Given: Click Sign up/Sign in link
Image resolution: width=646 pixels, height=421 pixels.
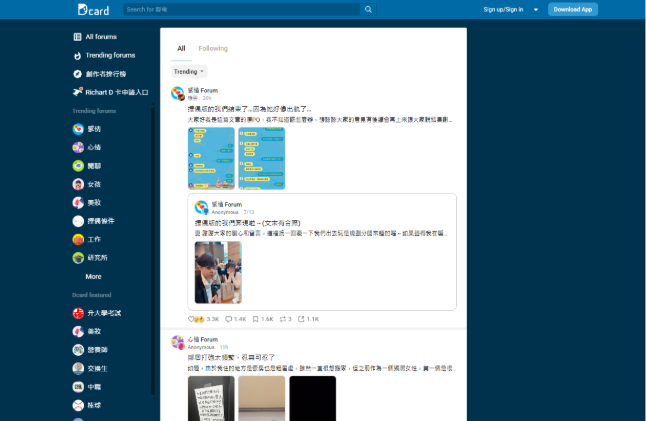Looking at the screenshot, I should 503,9.
